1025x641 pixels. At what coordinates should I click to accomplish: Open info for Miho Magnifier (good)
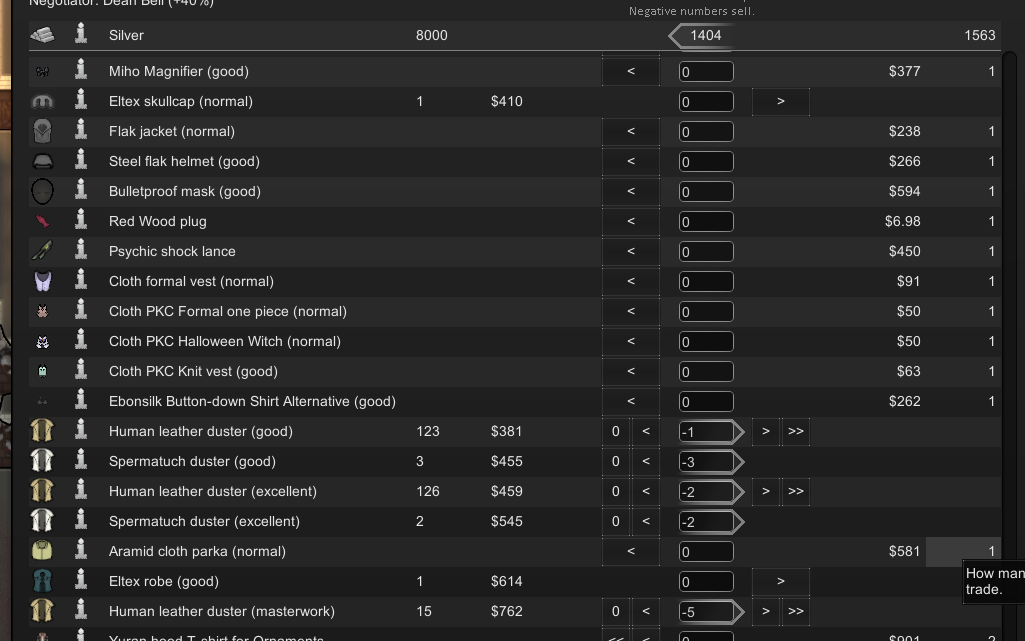click(x=81, y=71)
